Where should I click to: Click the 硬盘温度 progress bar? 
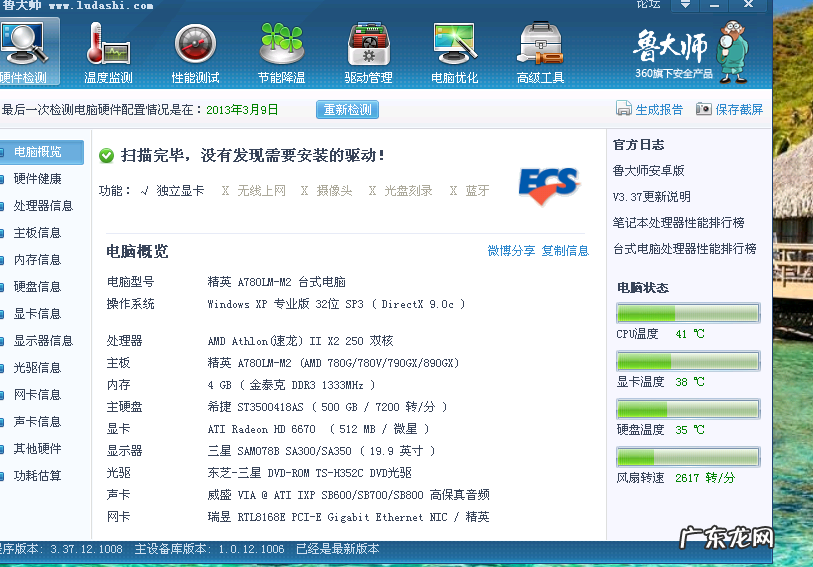pos(688,409)
